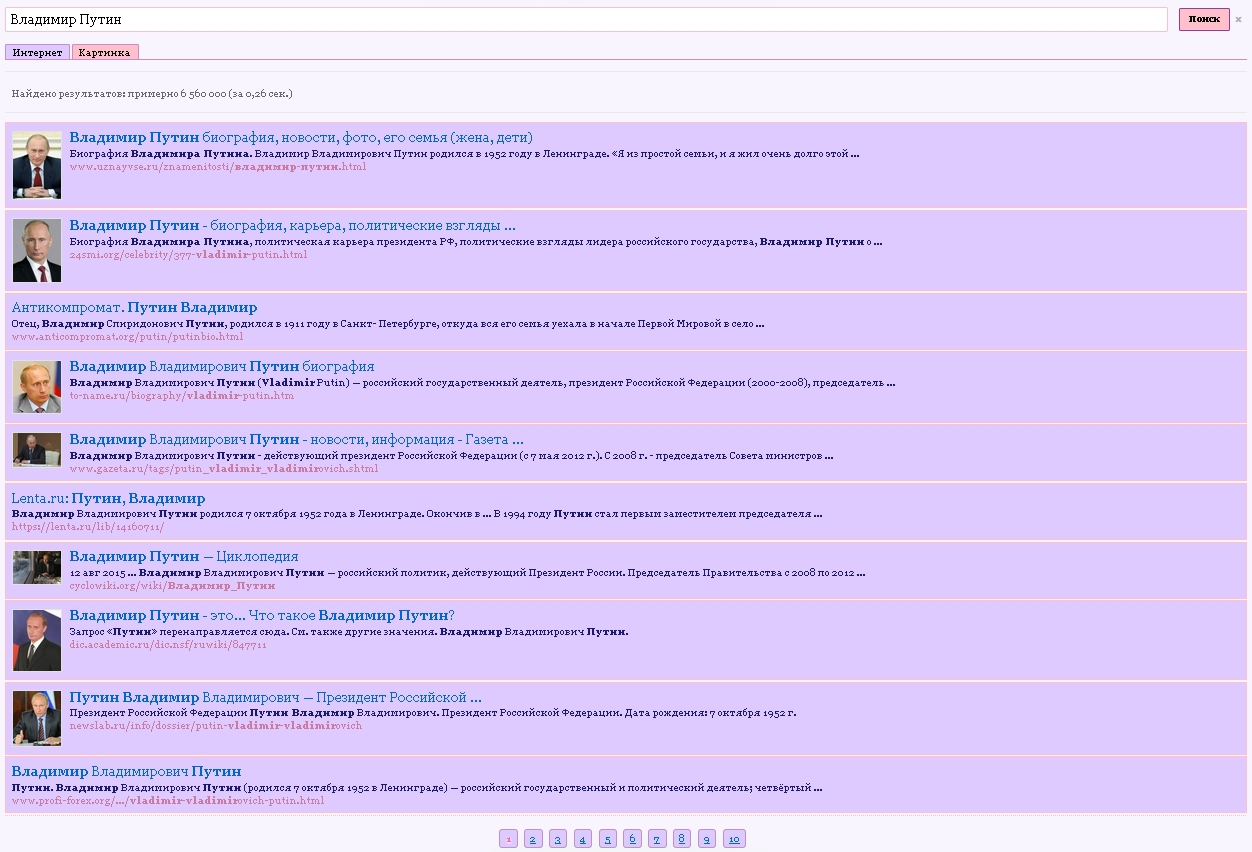The width and height of the screenshot is (1252, 852).
Task: Click thumbnail beside the to-name.ru result
Action: coord(37,387)
